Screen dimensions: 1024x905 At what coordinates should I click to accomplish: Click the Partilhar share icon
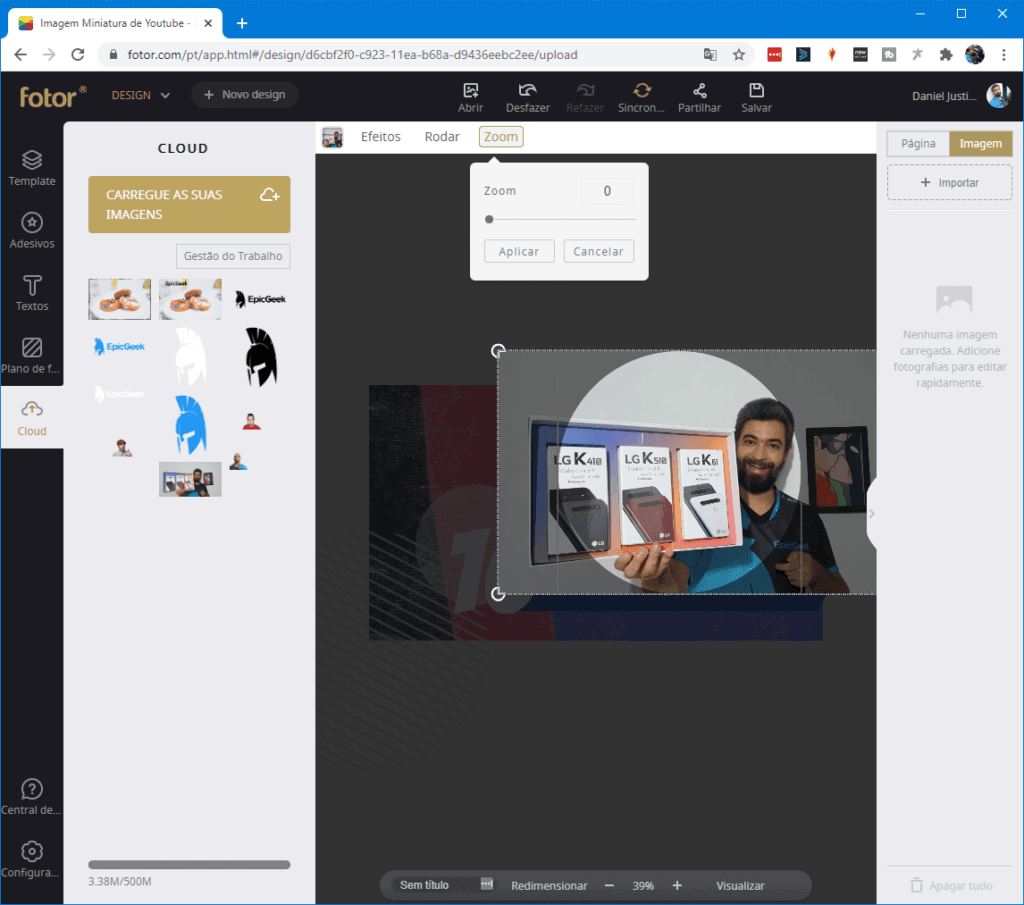tap(699, 91)
